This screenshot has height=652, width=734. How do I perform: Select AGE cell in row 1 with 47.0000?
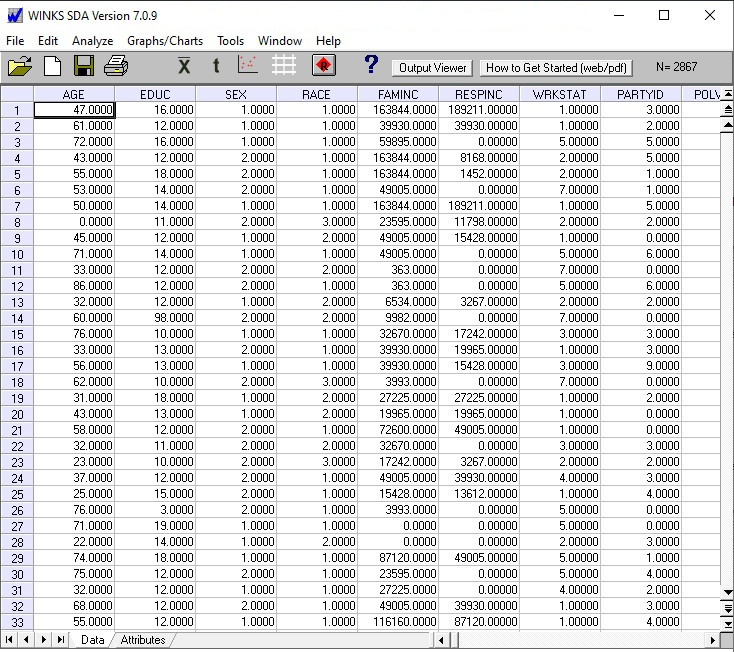click(x=74, y=110)
